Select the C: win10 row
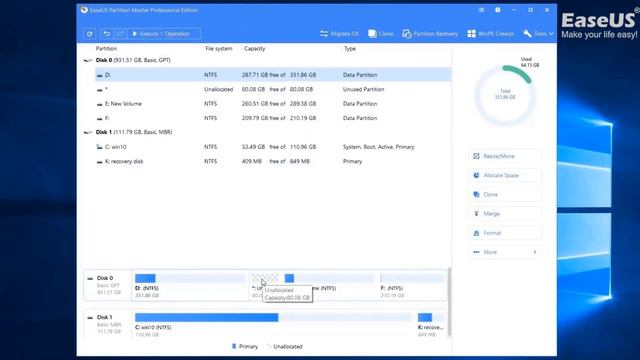 pyautogui.click(x=273, y=147)
